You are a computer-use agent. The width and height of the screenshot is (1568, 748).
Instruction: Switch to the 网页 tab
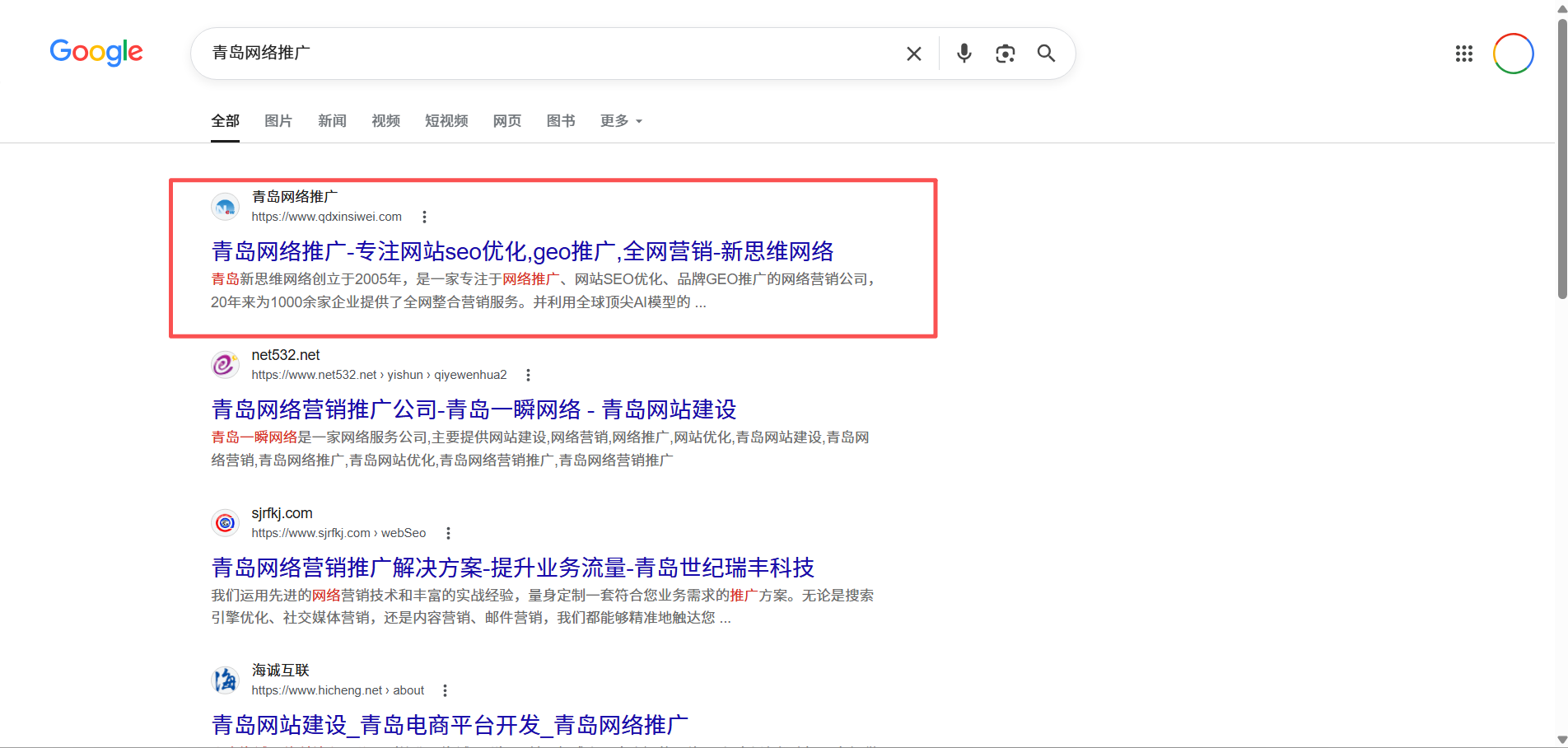(507, 121)
